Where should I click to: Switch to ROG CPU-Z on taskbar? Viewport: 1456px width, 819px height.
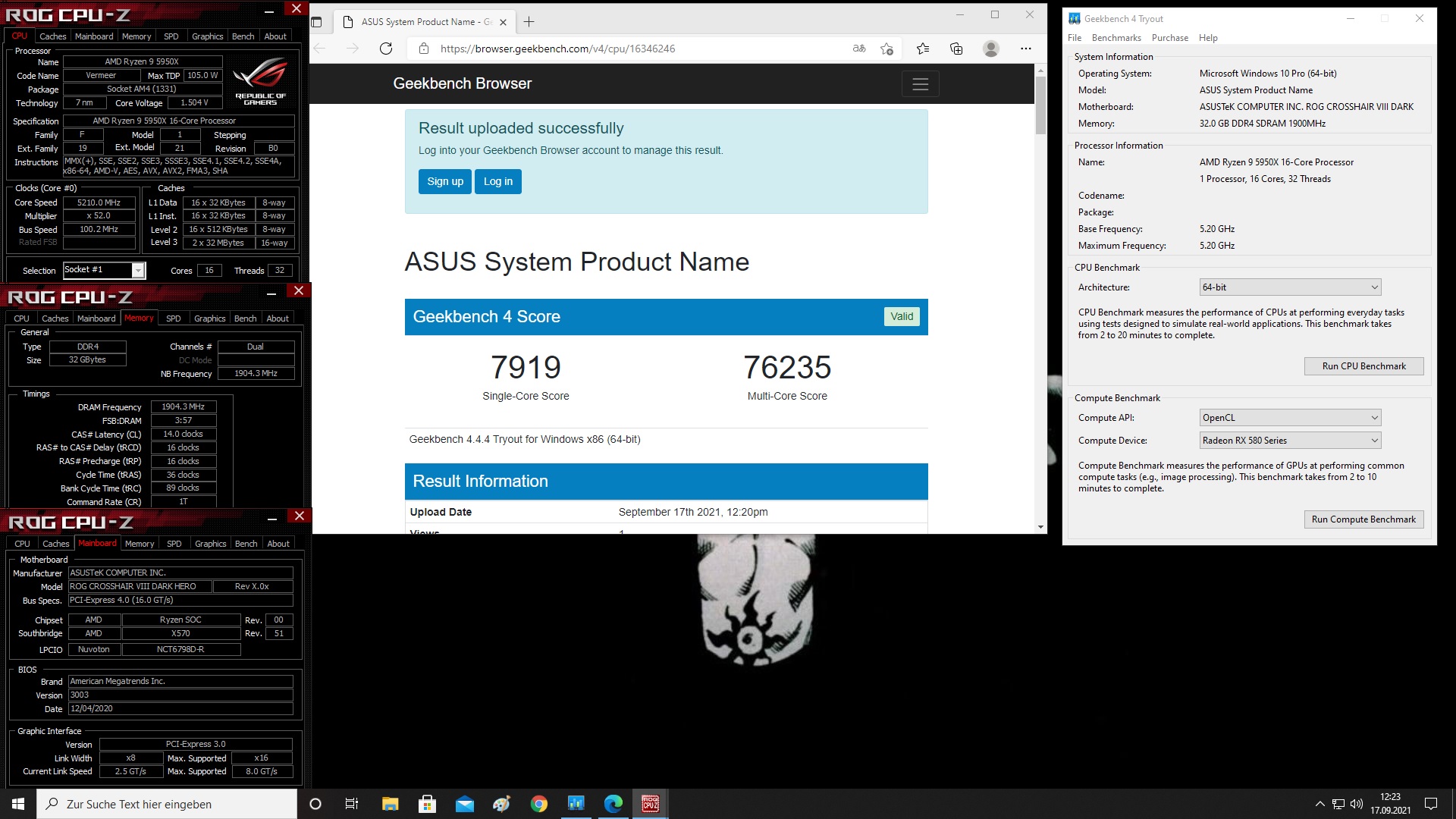(x=650, y=804)
